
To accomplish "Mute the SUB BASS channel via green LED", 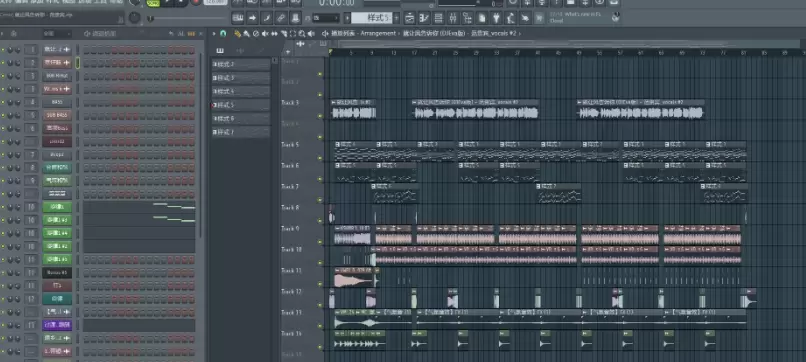I will pos(3,115).
